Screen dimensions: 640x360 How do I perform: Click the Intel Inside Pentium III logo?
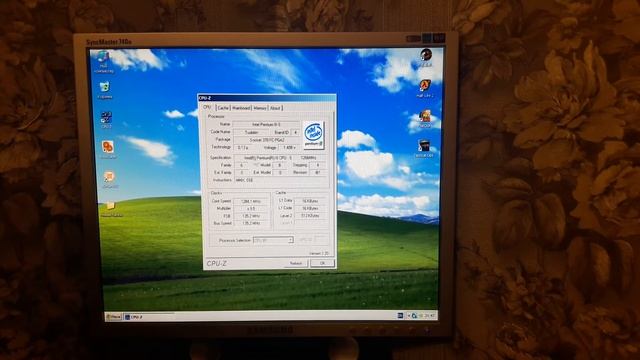coord(313,134)
